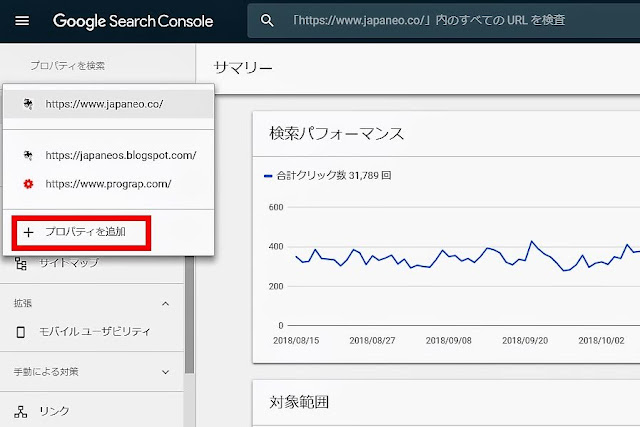Click the links network icon
640x427 pixels.
[x=21, y=412]
